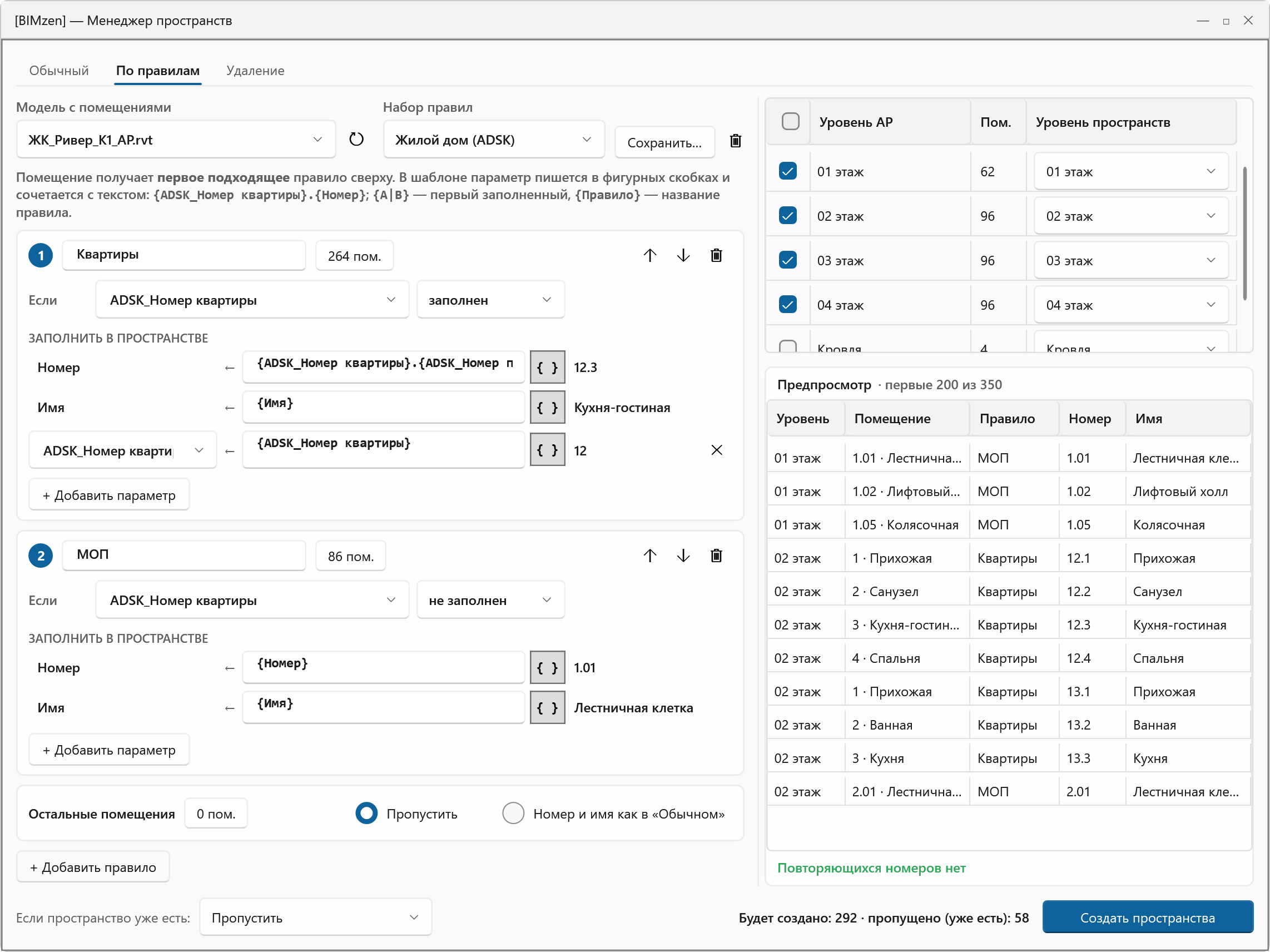Click the levels list vertical scrollbar

pyautogui.click(x=1245, y=233)
